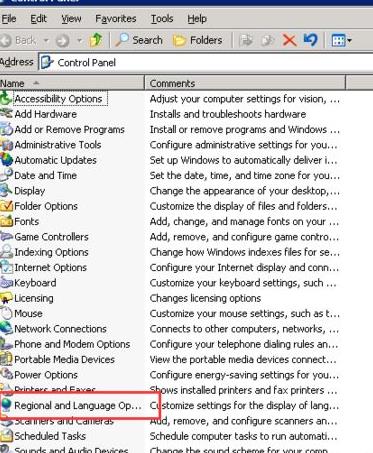The width and height of the screenshot is (373, 453).
Task: Click 'Installs and troubleshoots hardware' comment
Action: 228,114
